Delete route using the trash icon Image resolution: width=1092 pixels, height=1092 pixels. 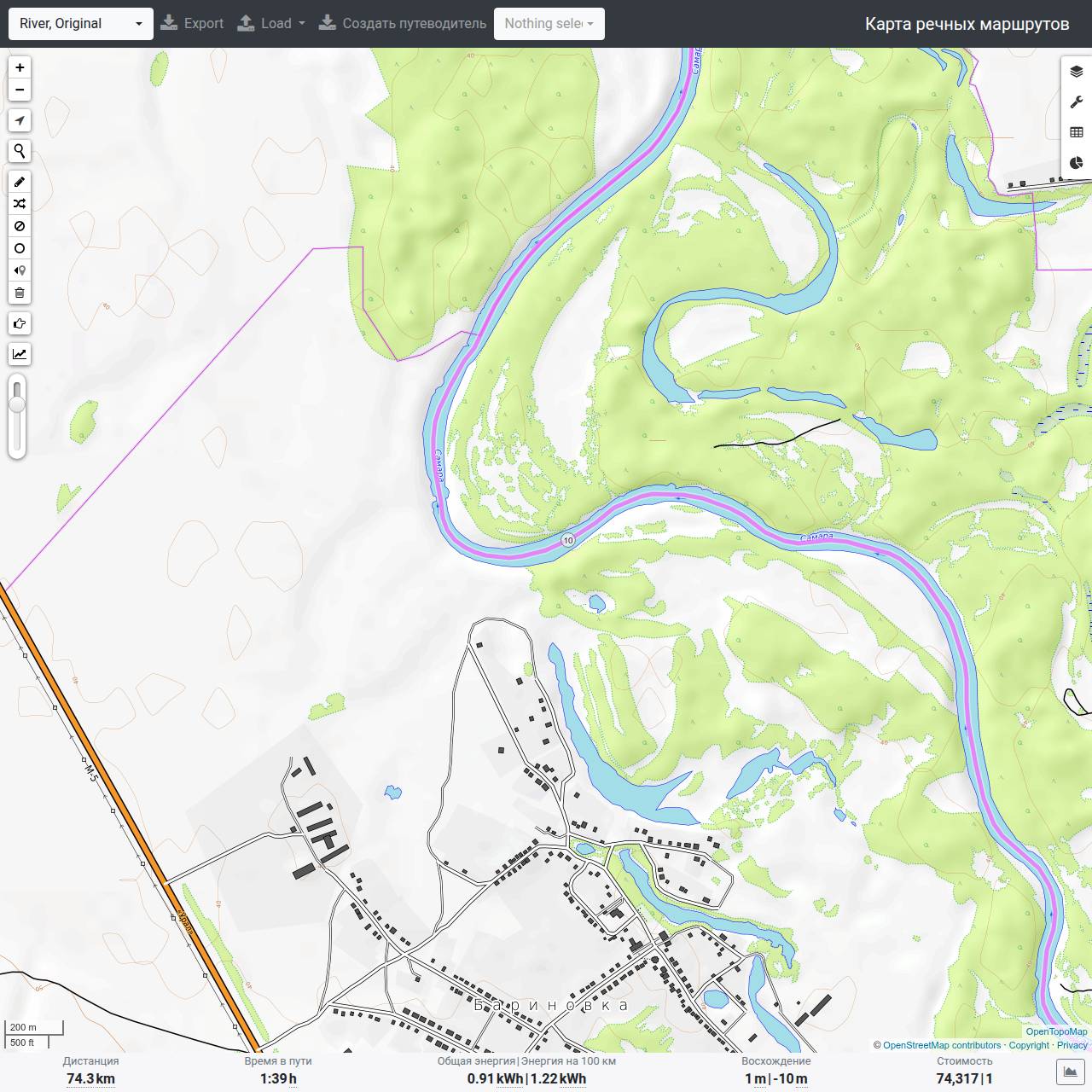tap(20, 293)
